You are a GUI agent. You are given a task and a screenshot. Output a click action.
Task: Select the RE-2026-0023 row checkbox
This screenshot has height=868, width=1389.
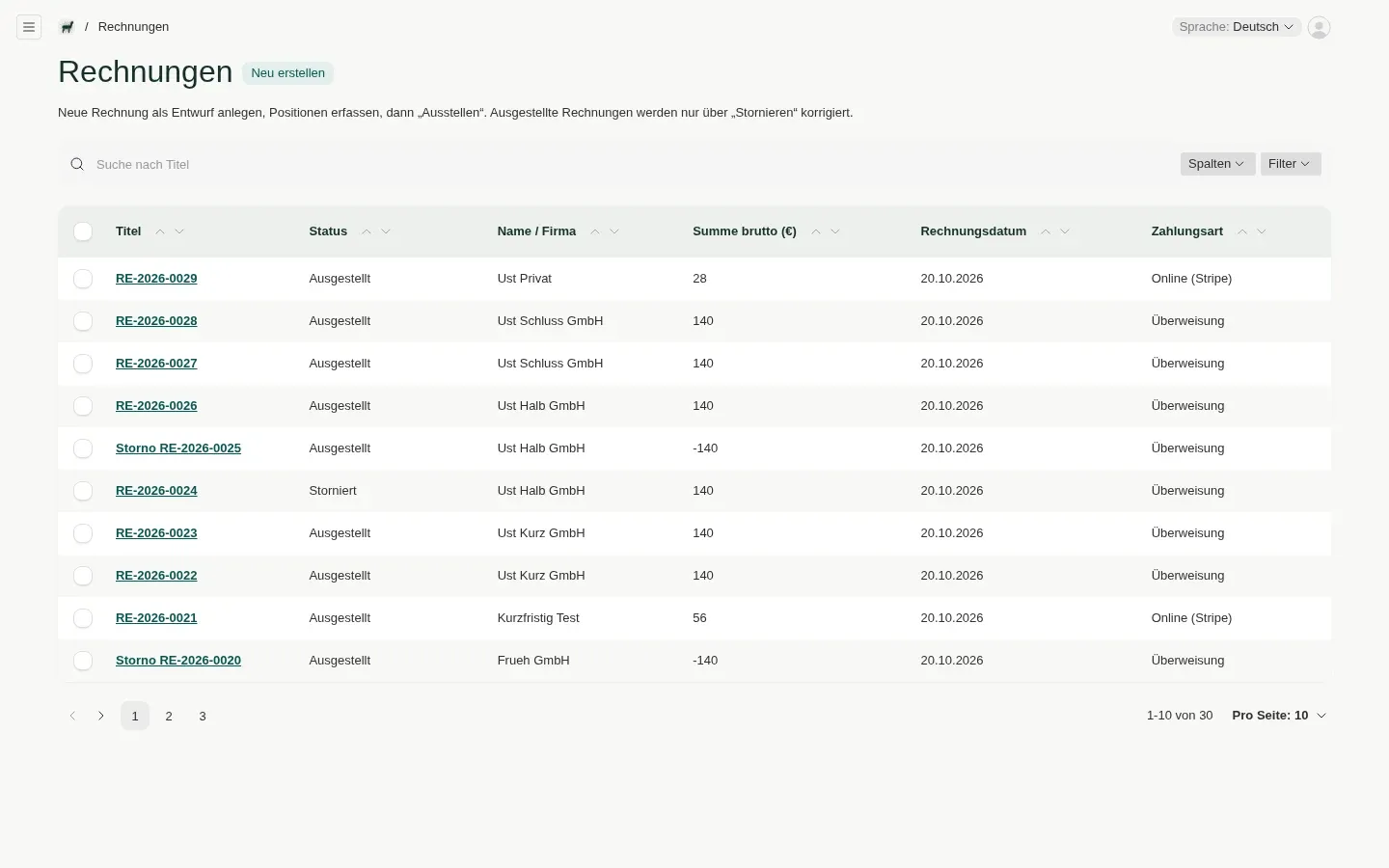click(x=83, y=533)
